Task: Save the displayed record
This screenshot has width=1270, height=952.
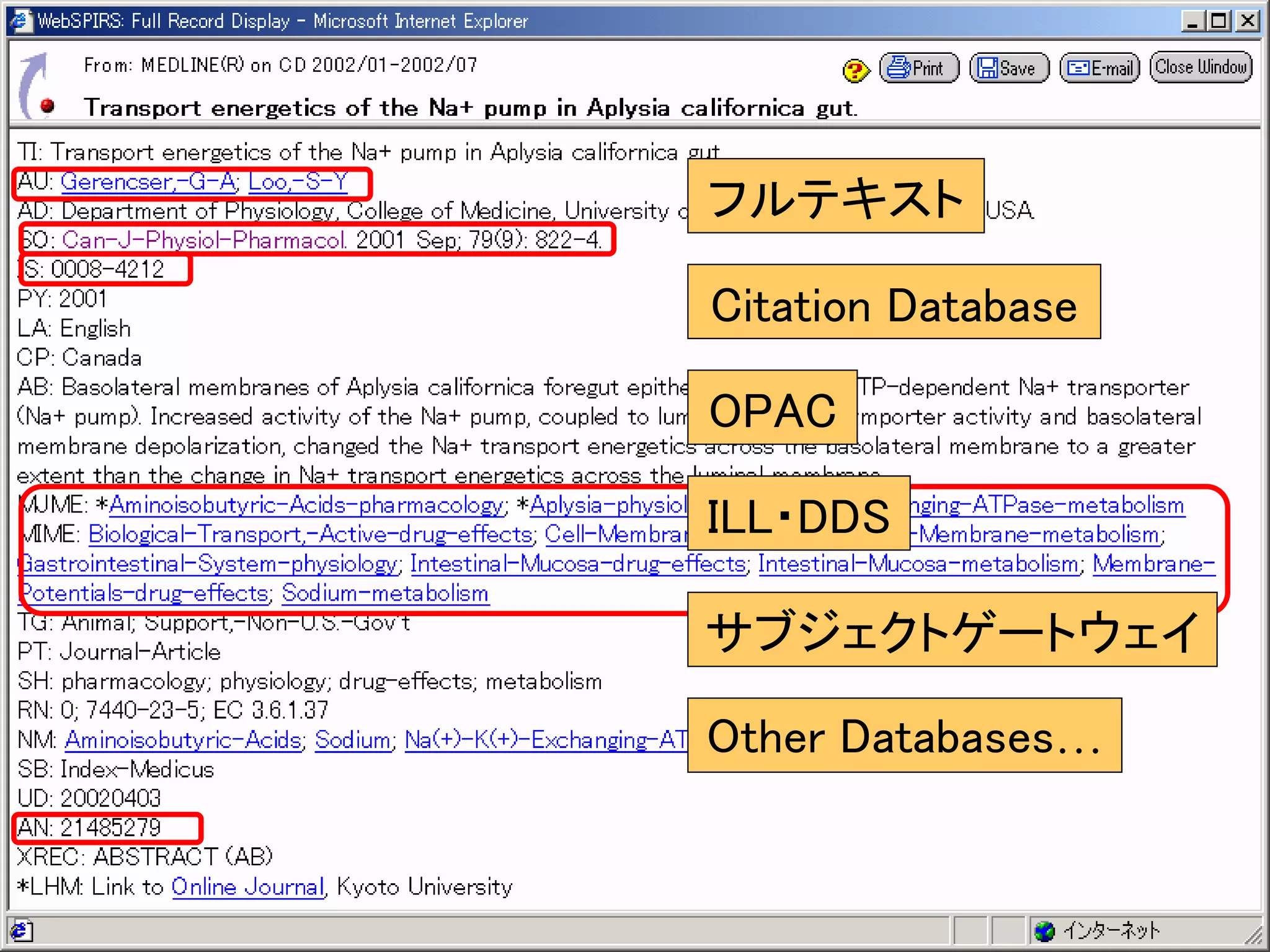Action: 1009,68
